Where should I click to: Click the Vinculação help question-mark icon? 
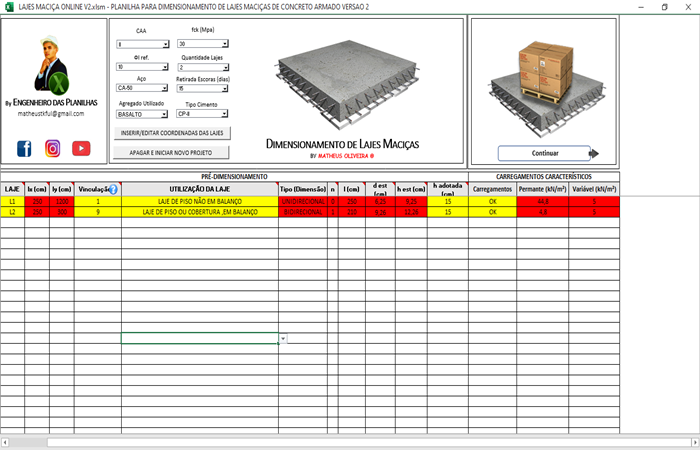pos(113,189)
